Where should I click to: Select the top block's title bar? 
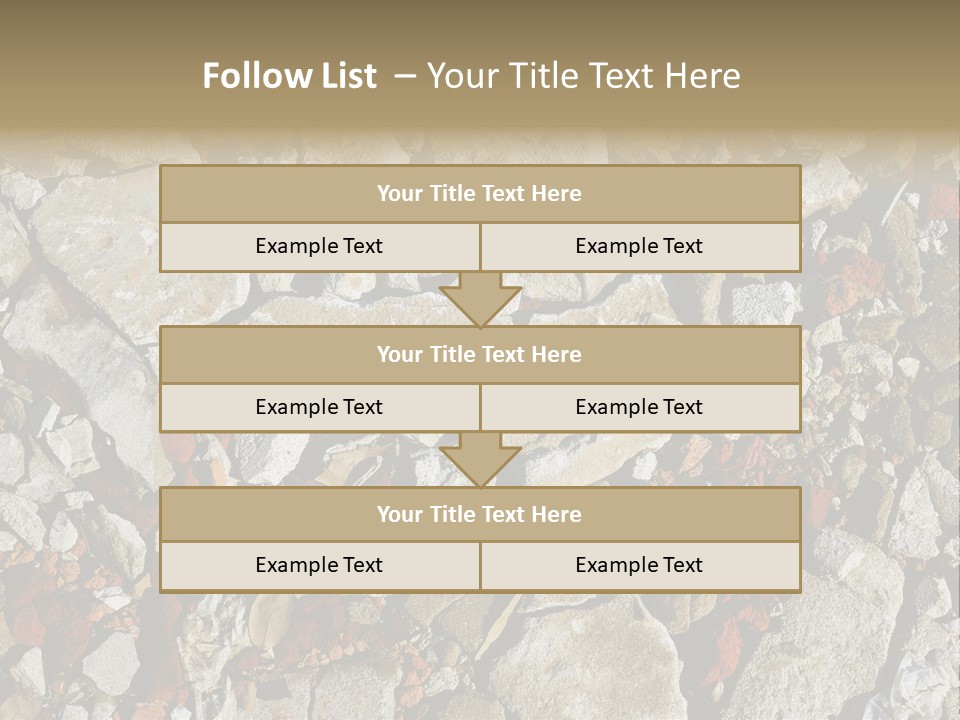point(481,193)
